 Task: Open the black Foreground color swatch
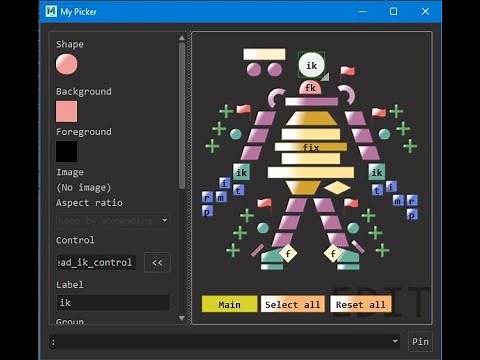(66, 152)
